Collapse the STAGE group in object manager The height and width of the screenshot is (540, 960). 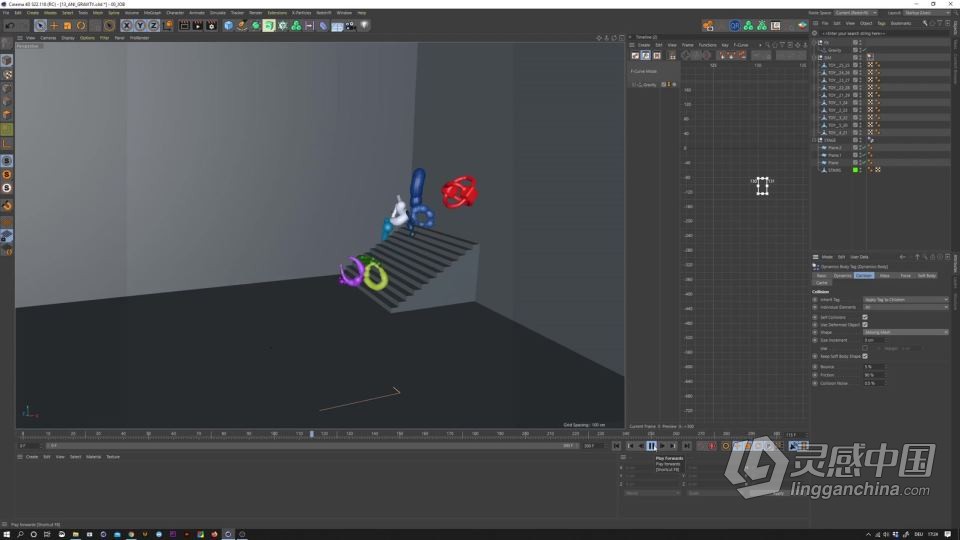tap(816, 140)
